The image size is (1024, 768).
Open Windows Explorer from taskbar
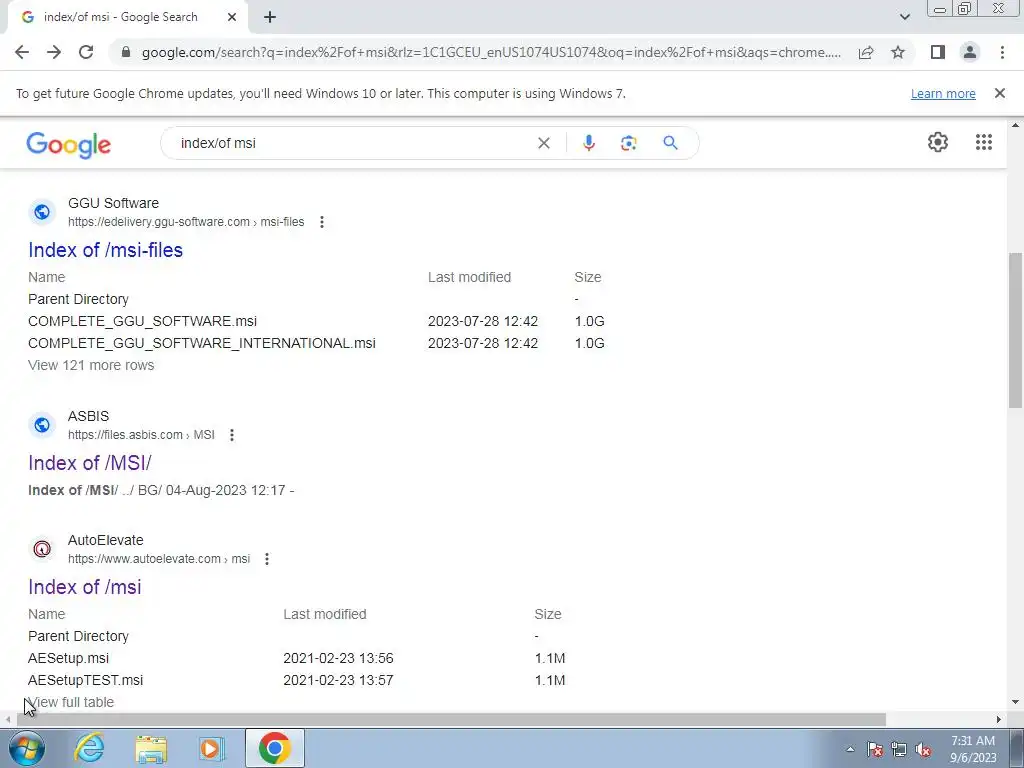pyautogui.click(x=151, y=748)
